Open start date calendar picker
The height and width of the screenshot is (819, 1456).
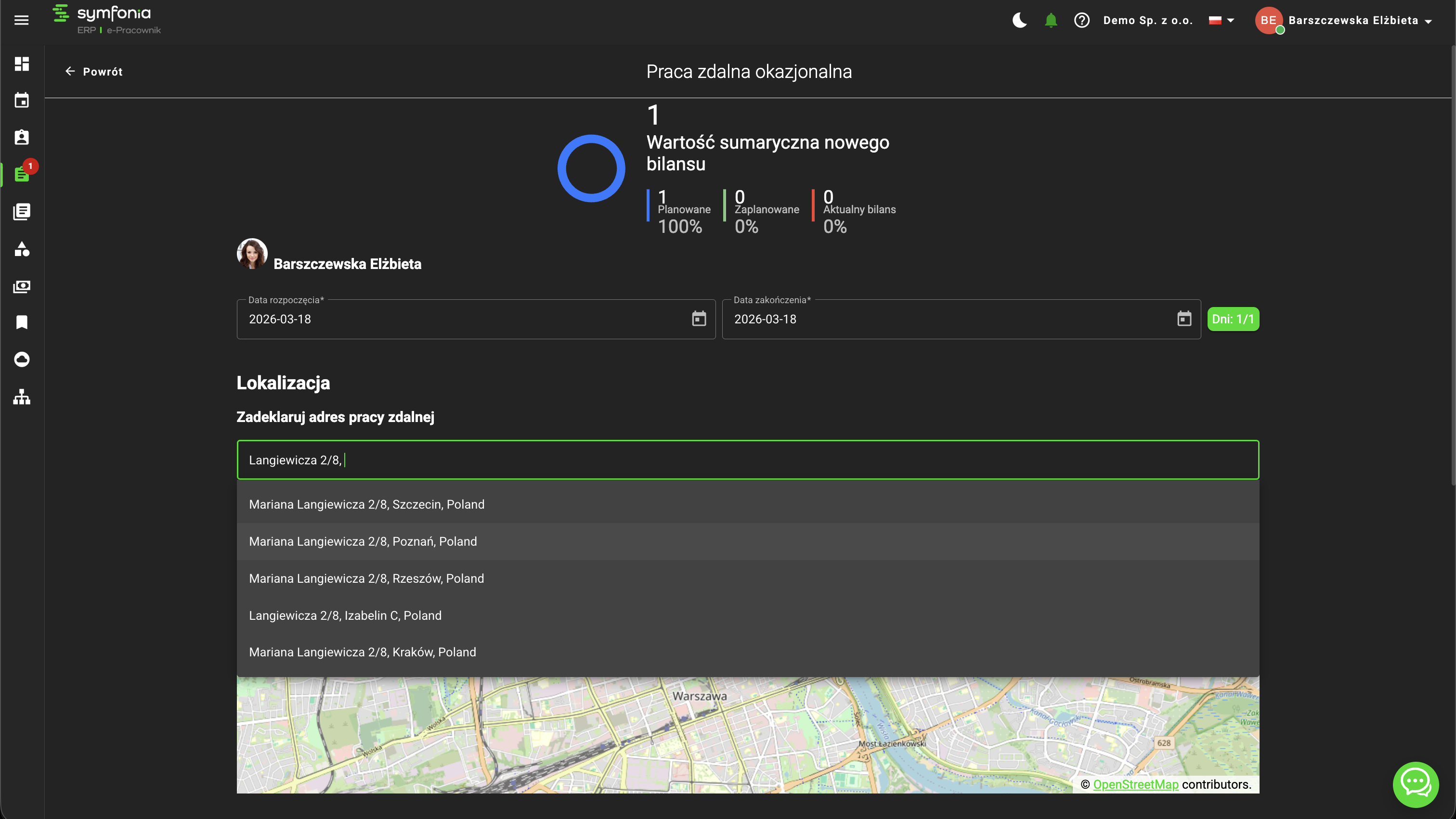point(699,319)
